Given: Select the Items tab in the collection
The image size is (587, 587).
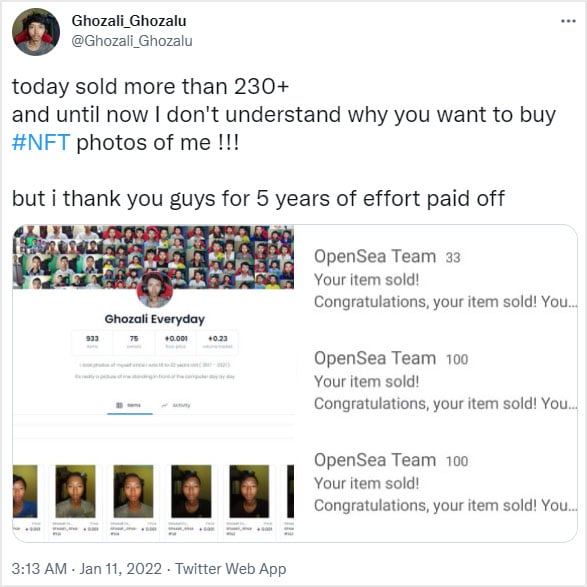Looking at the screenshot, I should (129, 405).
